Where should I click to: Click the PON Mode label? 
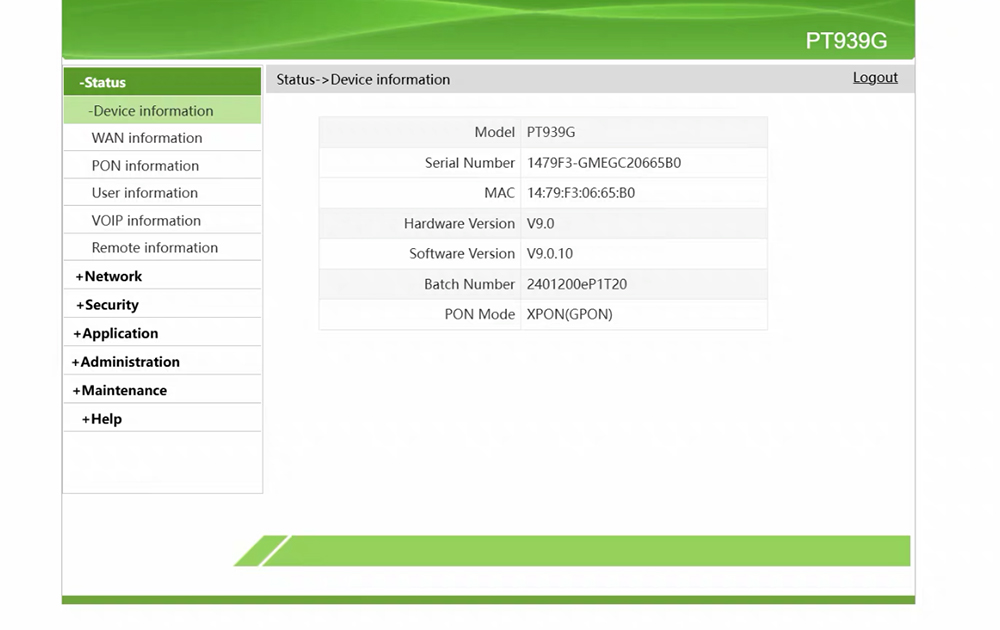[x=480, y=314]
